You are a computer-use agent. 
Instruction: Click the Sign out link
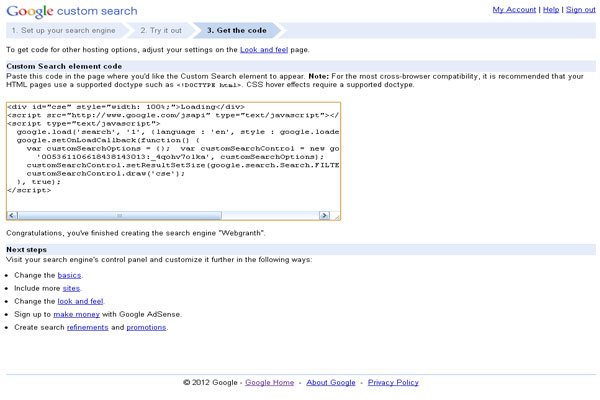pyautogui.click(x=580, y=10)
